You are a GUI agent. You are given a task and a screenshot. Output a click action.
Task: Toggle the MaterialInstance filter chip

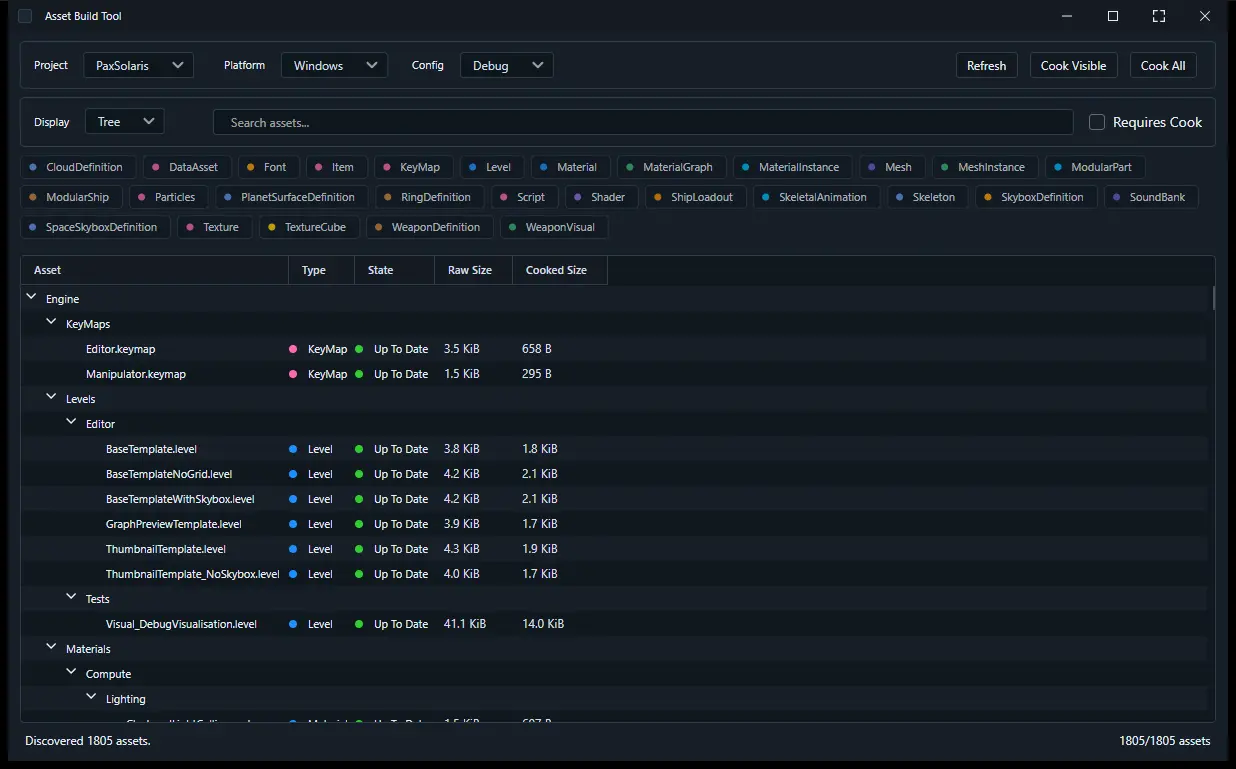[792, 167]
